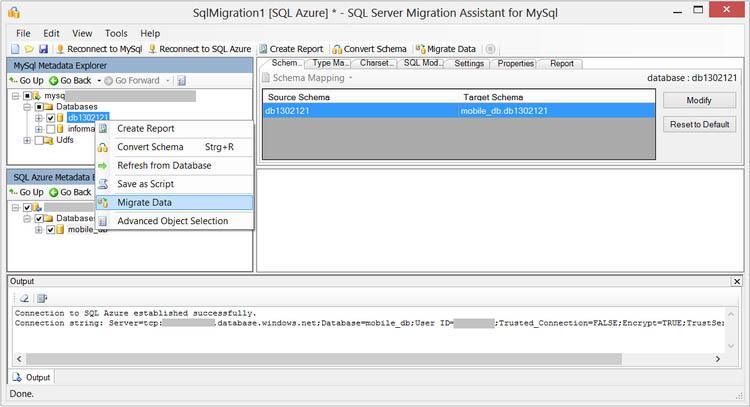Click Go Back in SQL Azure Metadata Explorer

70,192
